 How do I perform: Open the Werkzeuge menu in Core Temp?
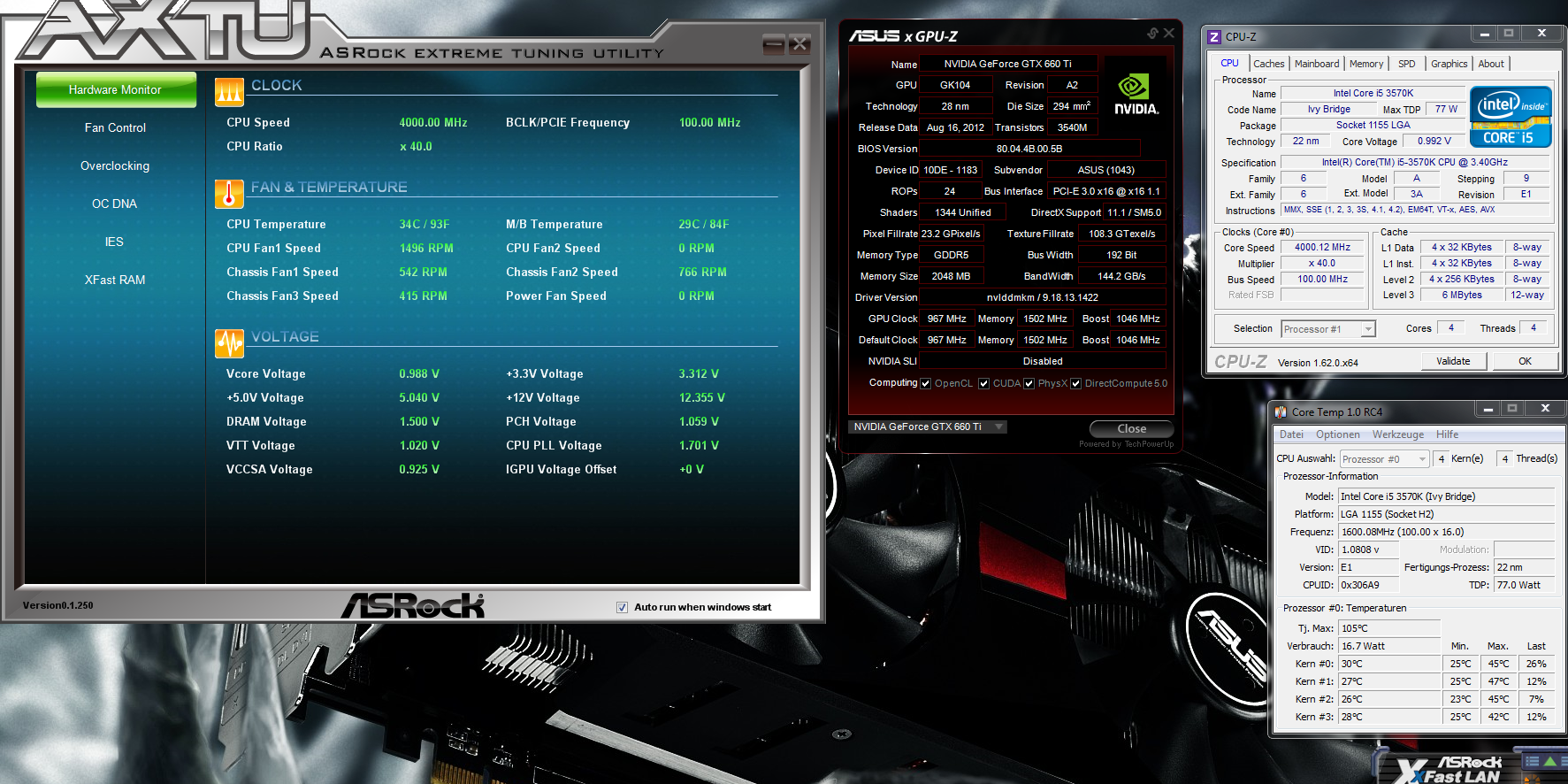1398,434
